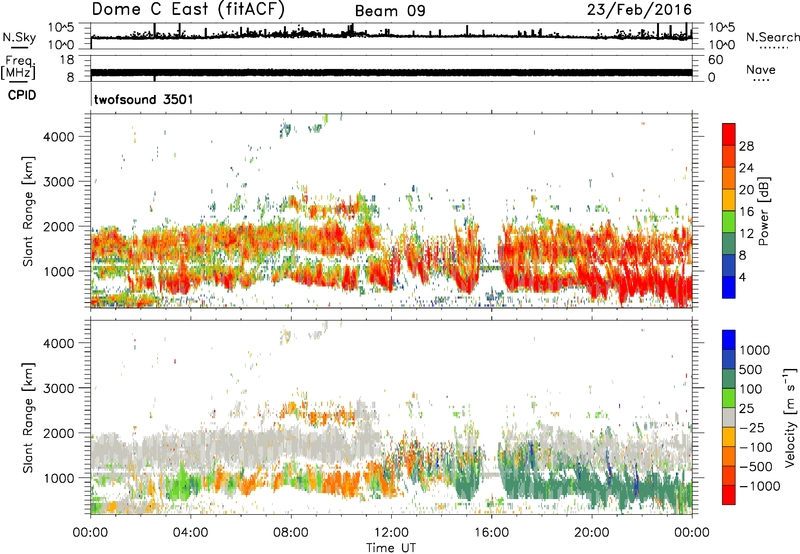
Task: Click the 1000 km tick in velocity panel
Action: pyautogui.click(x=58, y=478)
